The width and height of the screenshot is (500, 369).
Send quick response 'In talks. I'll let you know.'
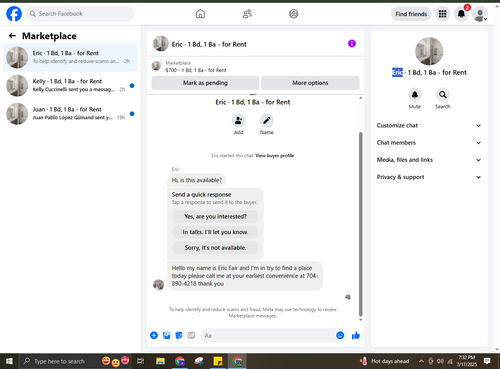click(215, 232)
